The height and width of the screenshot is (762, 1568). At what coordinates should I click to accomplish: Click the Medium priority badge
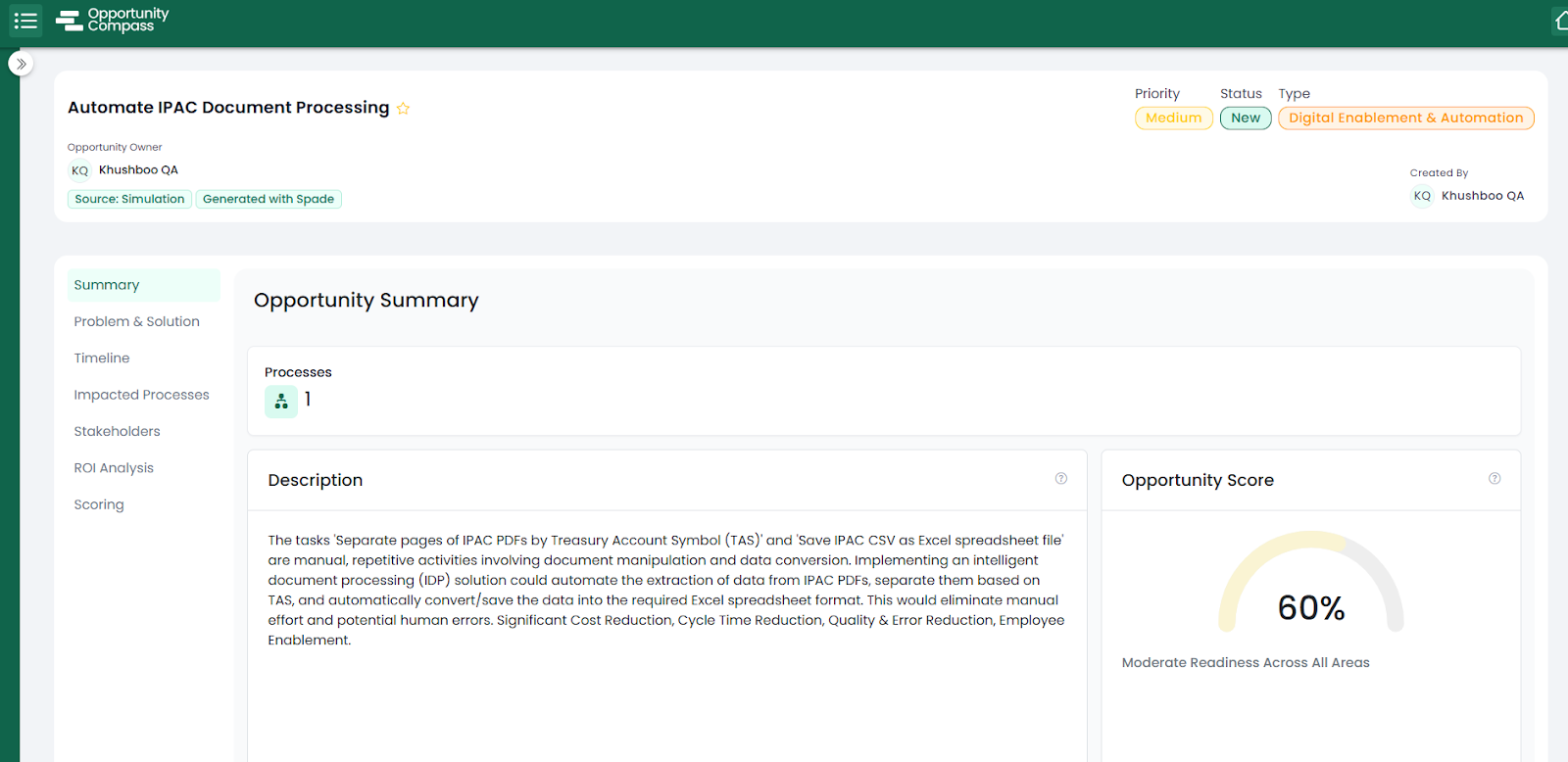click(x=1173, y=119)
